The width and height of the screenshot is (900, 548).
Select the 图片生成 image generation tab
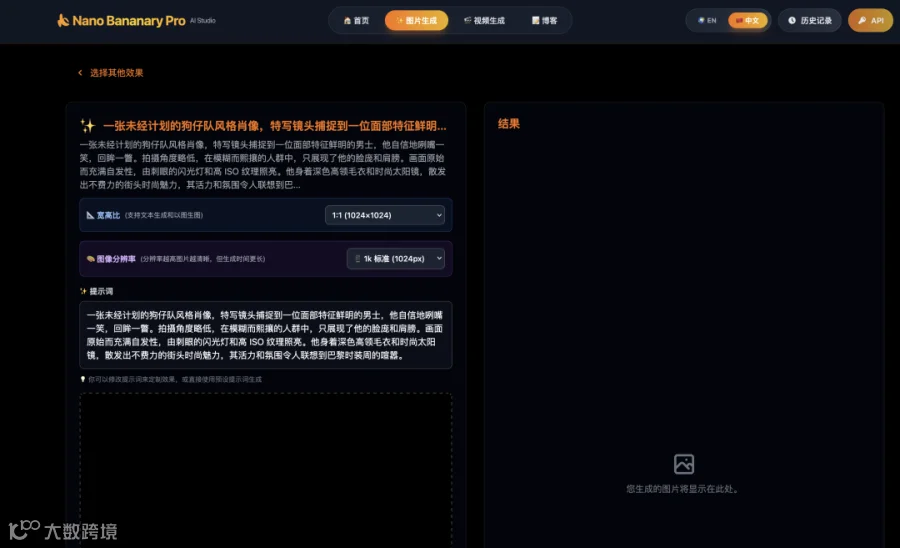pos(417,20)
